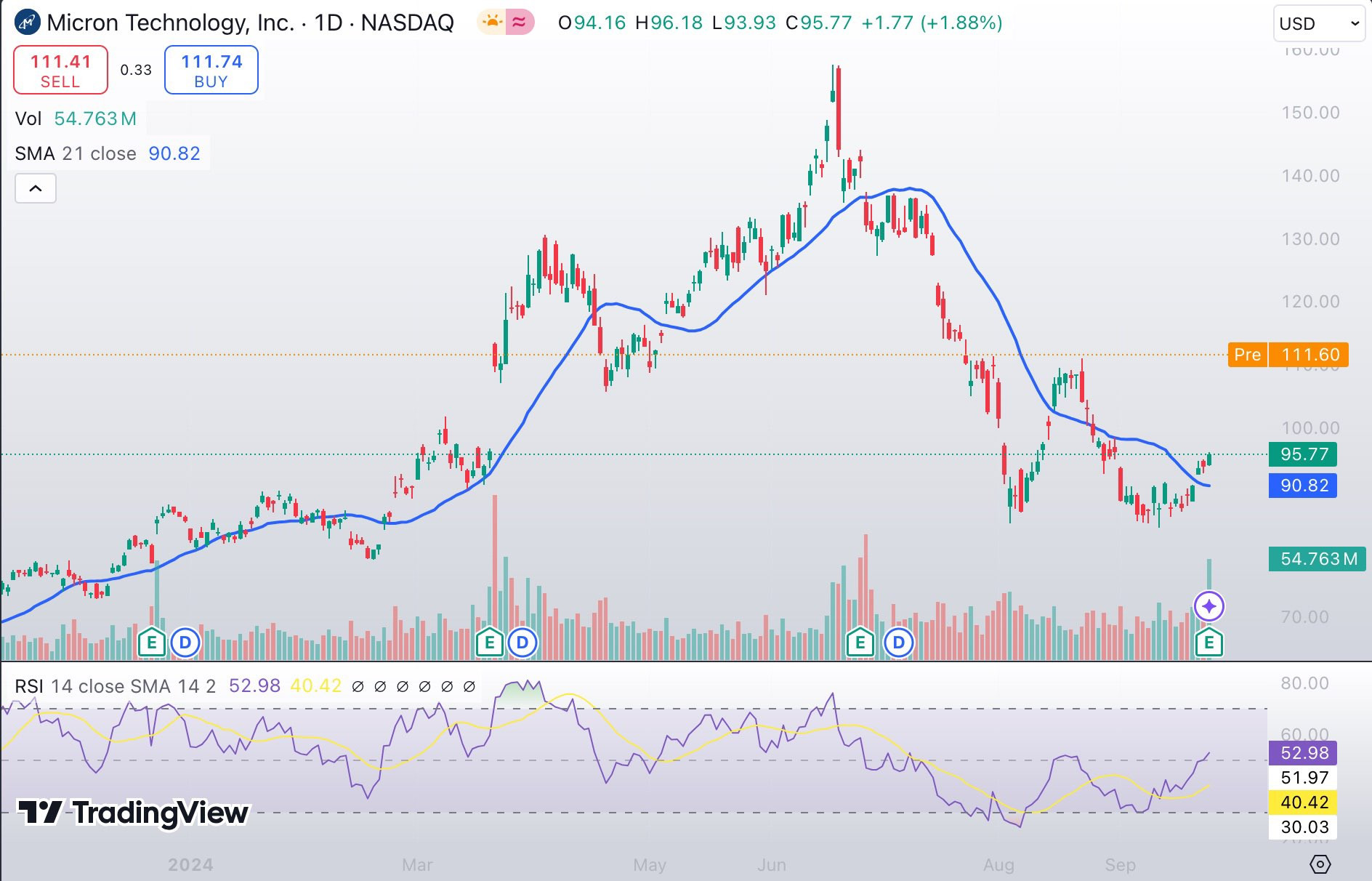Click the 51.97 RSI scale label
This screenshot has width=1372, height=881.
click(1303, 778)
